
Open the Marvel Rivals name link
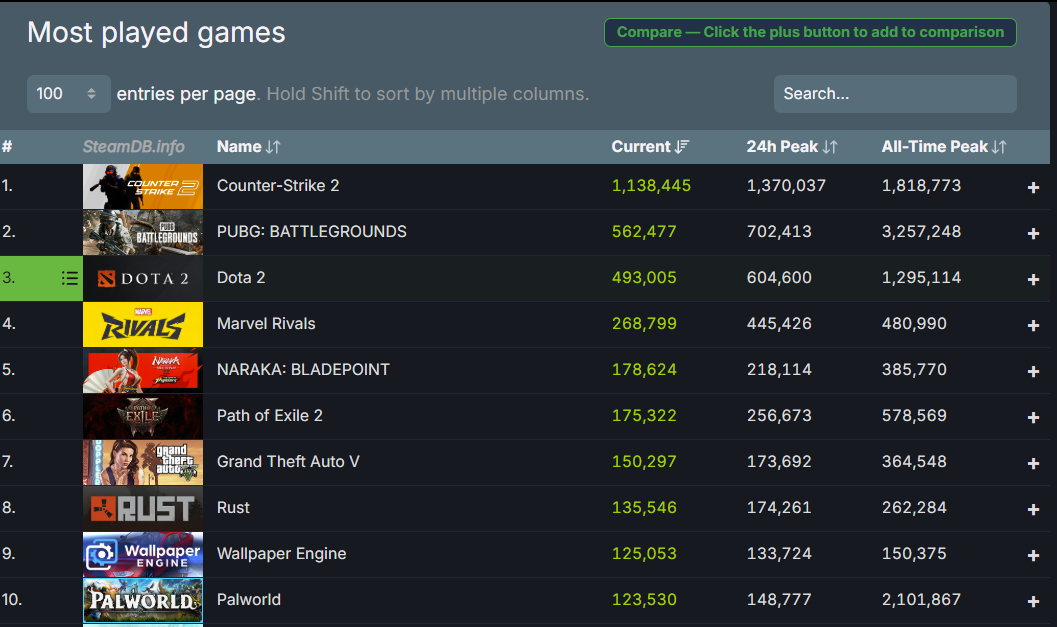coord(266,324)
